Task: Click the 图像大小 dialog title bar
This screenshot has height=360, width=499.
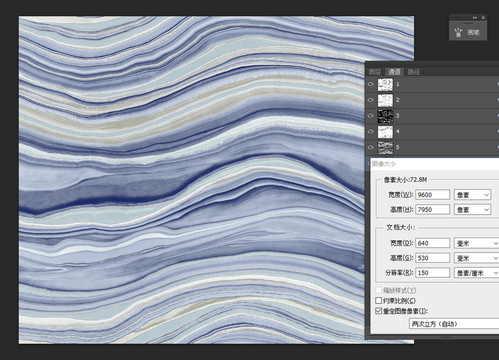Action: (435, 164)
